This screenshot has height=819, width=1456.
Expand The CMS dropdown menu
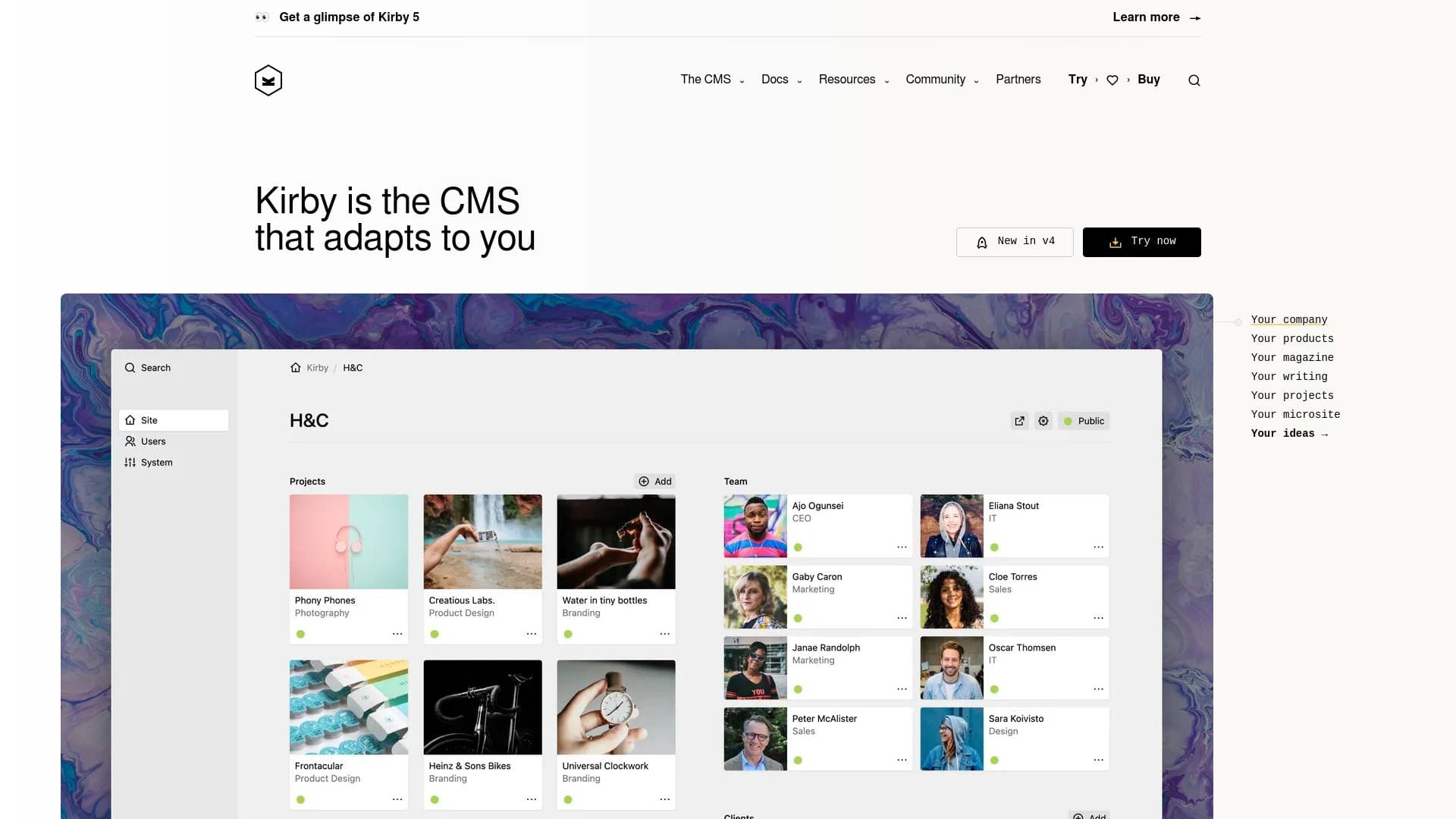[711, 80]
